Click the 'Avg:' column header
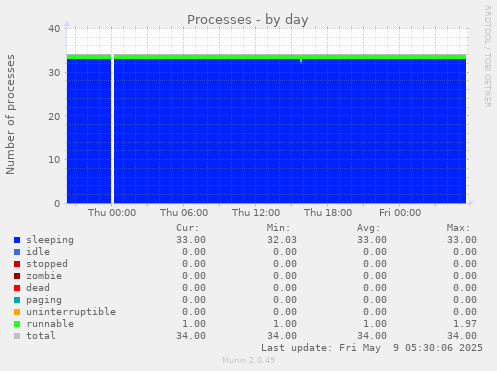The height and width of the screenshot is (371, 497). click(x=369, y=228)
